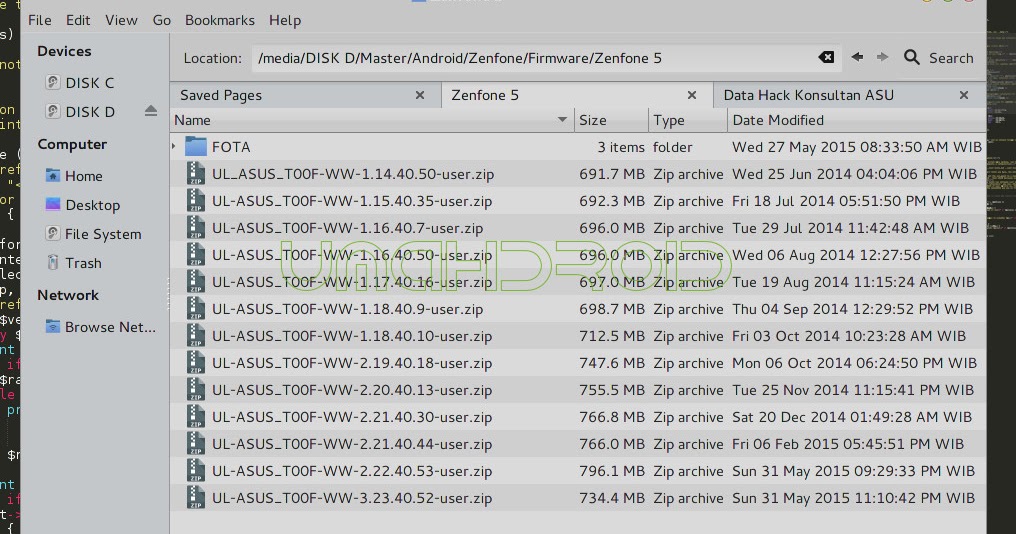Click the Browse Network sidebar entry
Screen dimensions: 1016x534
110,327
